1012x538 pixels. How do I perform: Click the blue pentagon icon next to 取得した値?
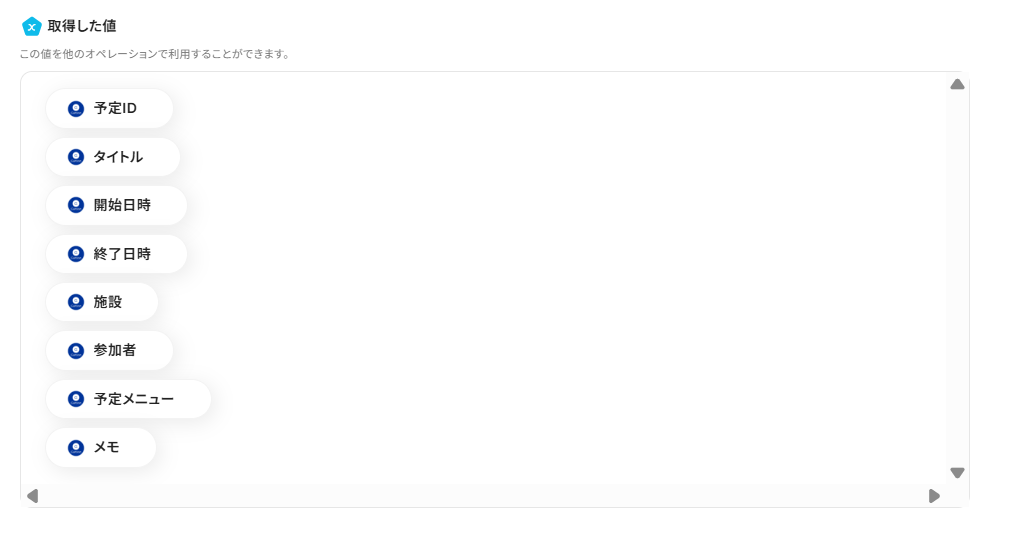[x=32, y=26]
